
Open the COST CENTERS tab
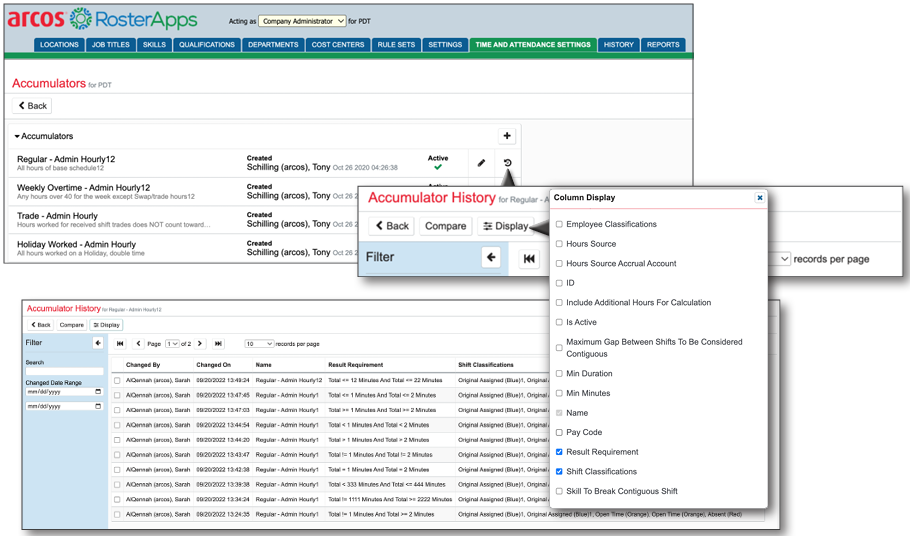(338, 45)
